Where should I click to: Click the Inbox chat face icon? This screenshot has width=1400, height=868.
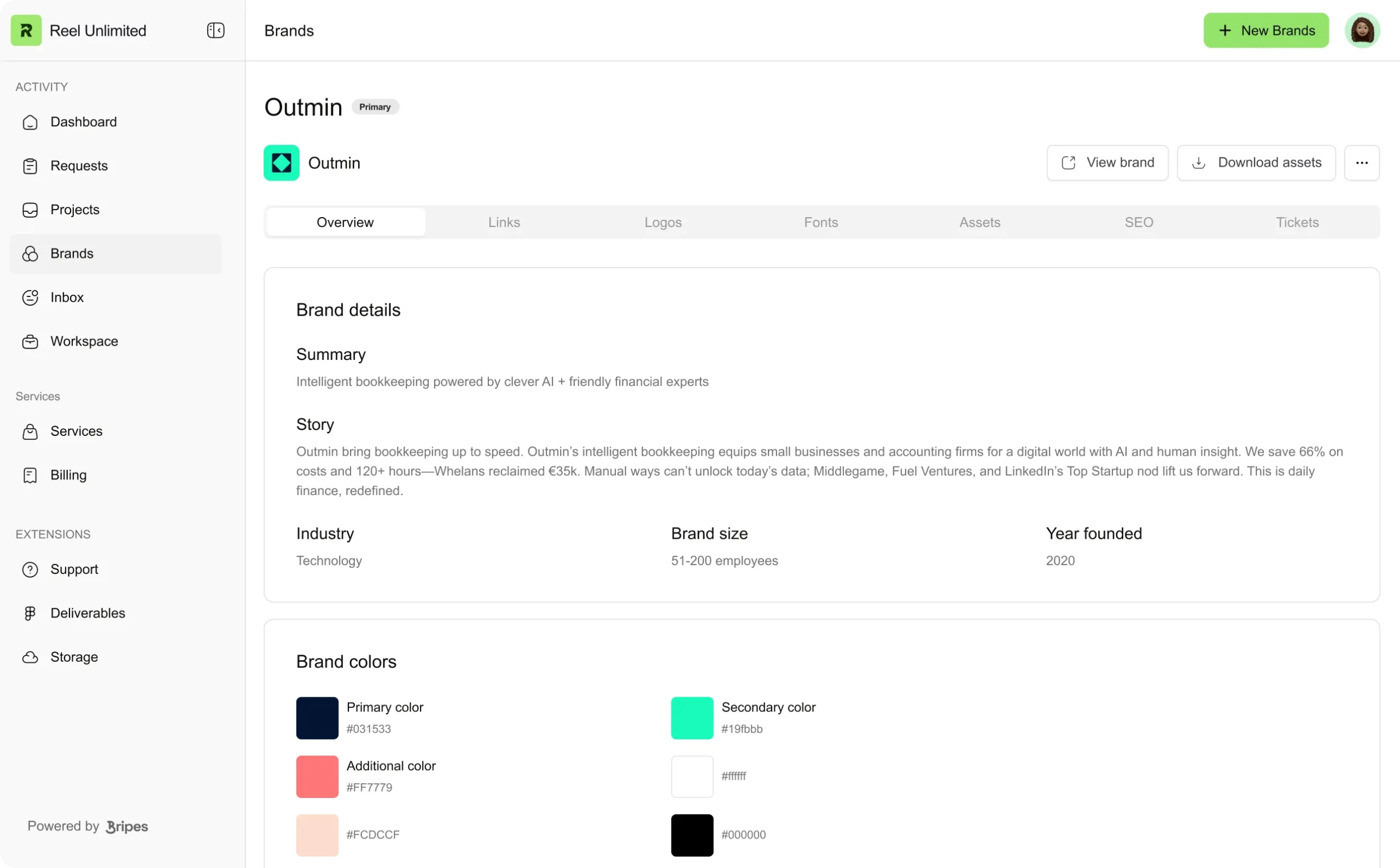pyautogui.click(x=30, y=298)
